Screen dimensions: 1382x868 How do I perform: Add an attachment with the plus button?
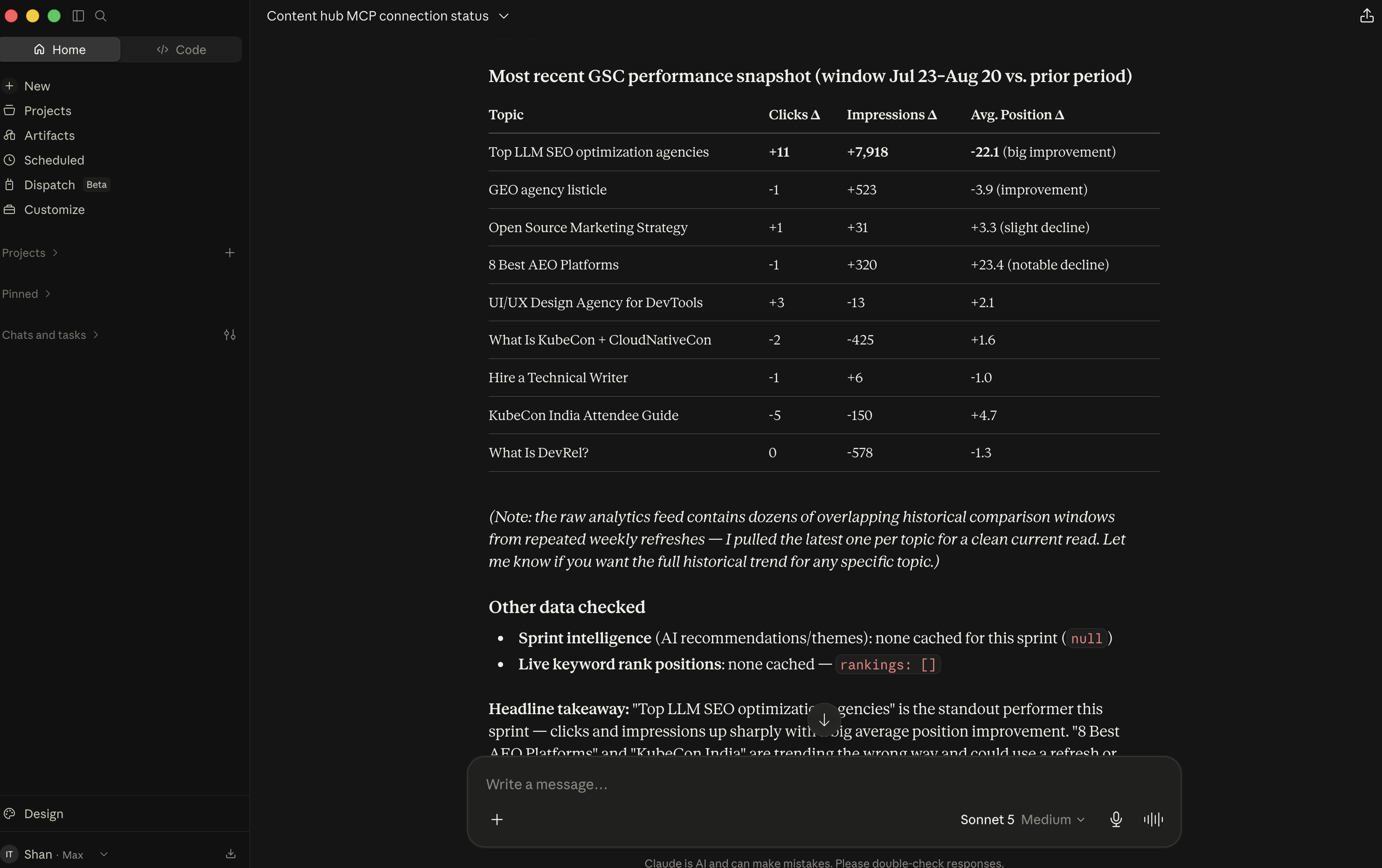497,819
